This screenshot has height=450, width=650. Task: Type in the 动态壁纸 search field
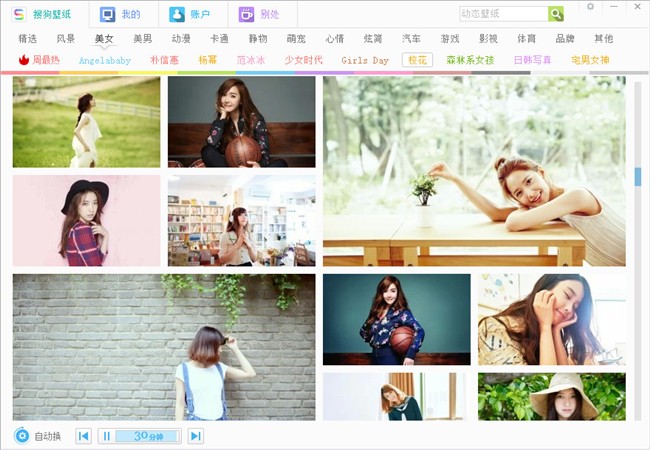[502, 14]
